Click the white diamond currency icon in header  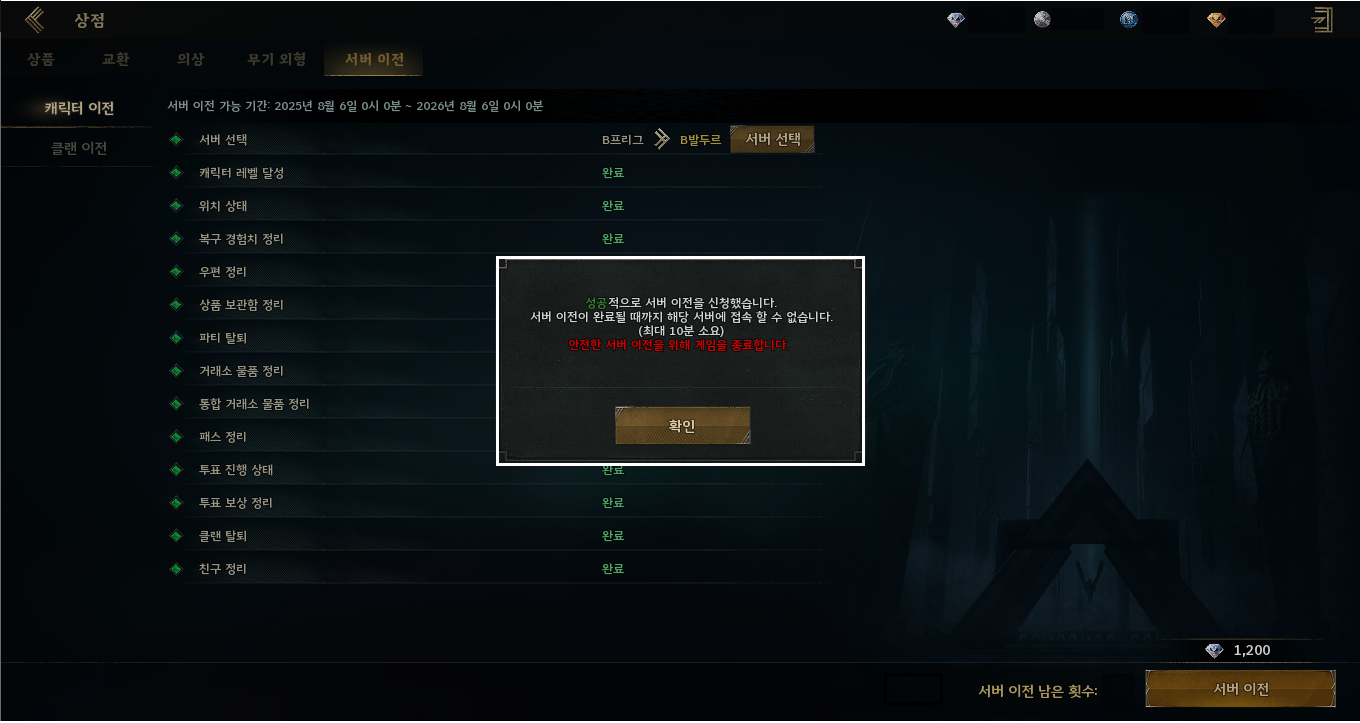pyautogui.click(x=956, y=20)
